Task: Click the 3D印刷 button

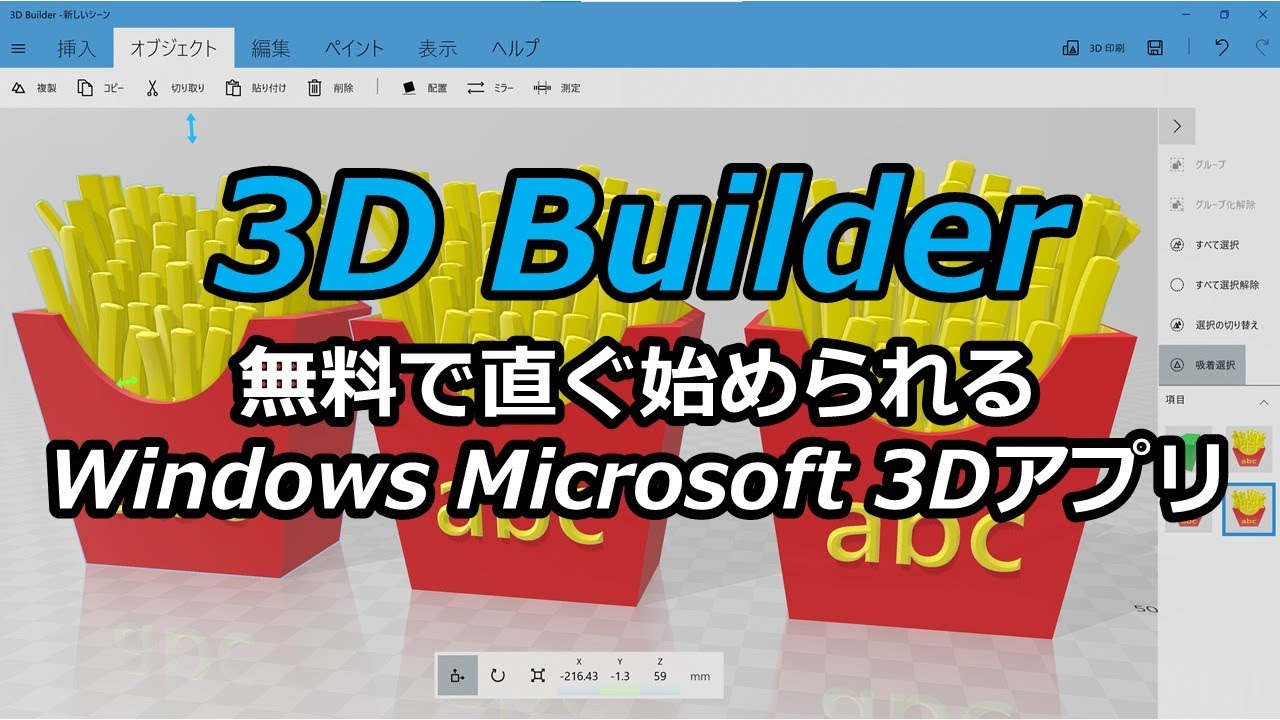Action: click(x=1093, y=48)
